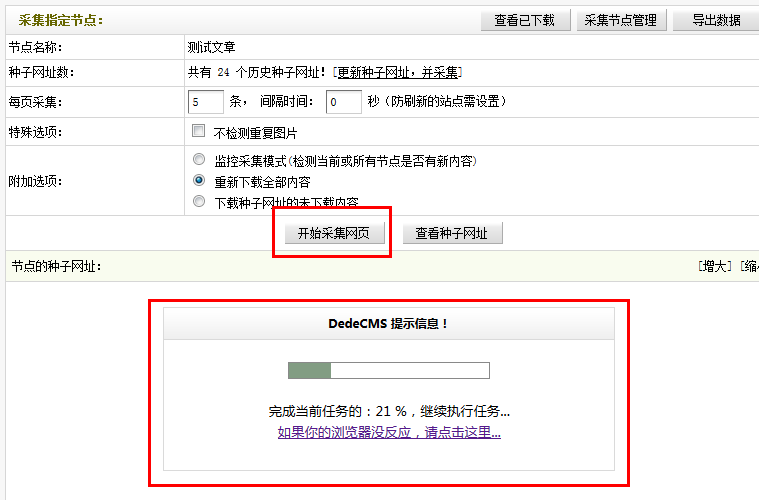Click the task progress bar

(x=388, y=370)
